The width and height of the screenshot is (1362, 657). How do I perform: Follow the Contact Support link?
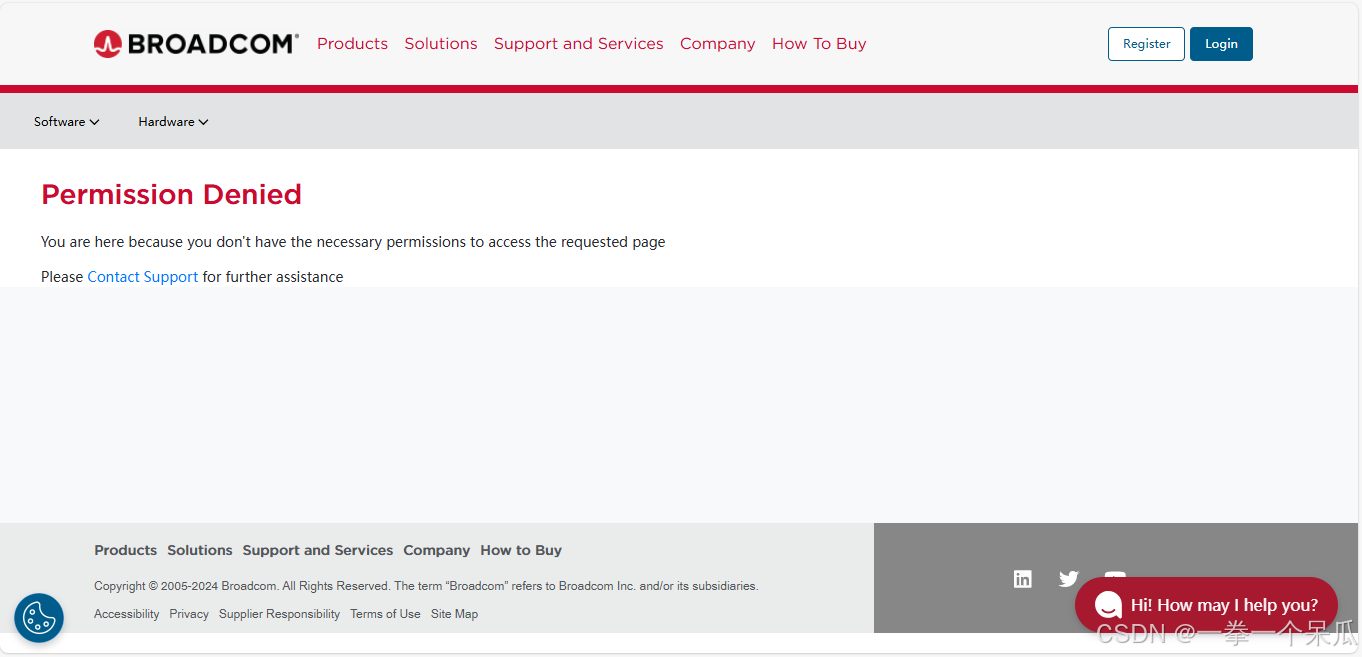[x=143, y=277]
